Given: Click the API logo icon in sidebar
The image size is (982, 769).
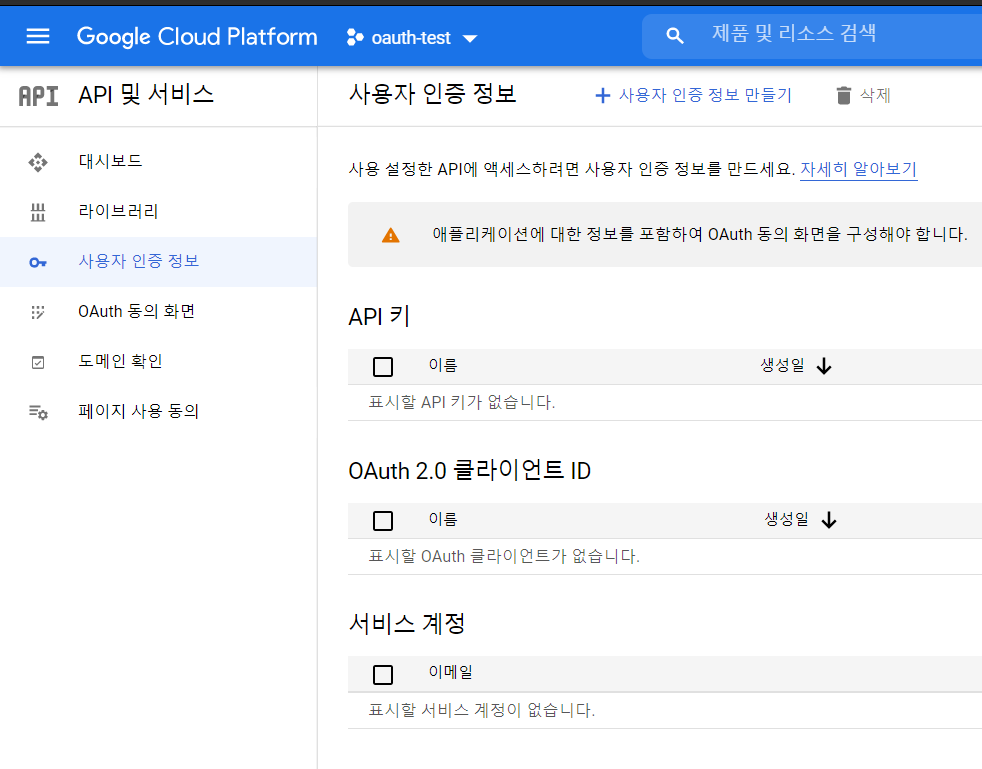Looking at the screenshot, I should click(x=38, y=96).
